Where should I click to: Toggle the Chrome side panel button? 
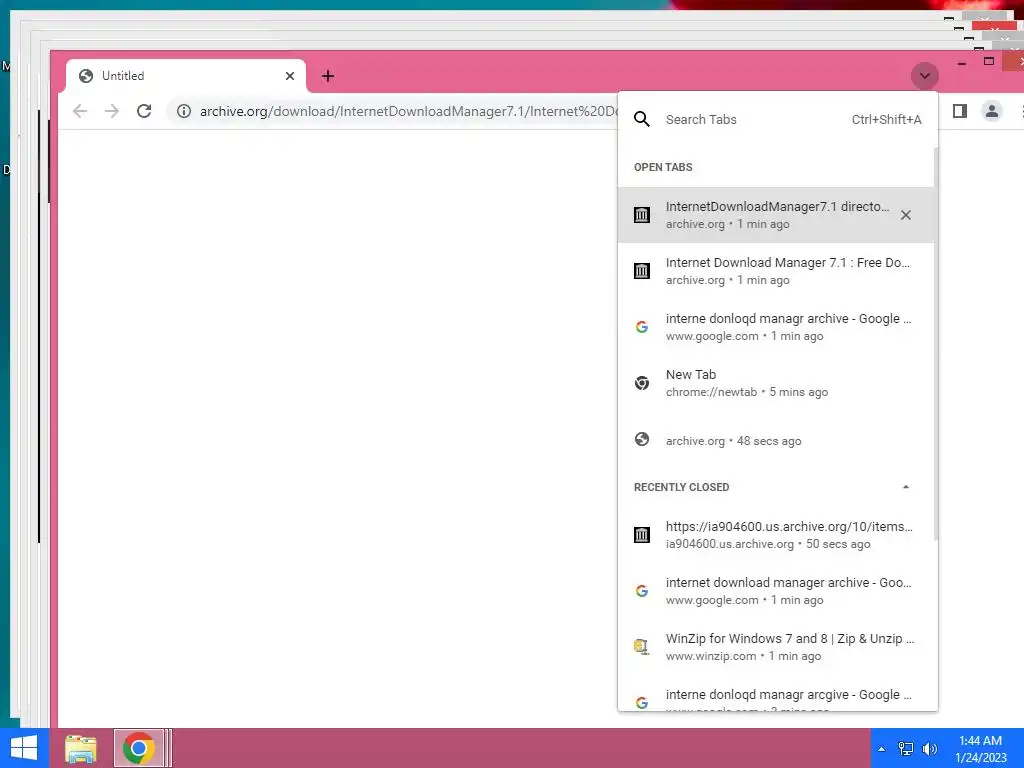point(959,111)
